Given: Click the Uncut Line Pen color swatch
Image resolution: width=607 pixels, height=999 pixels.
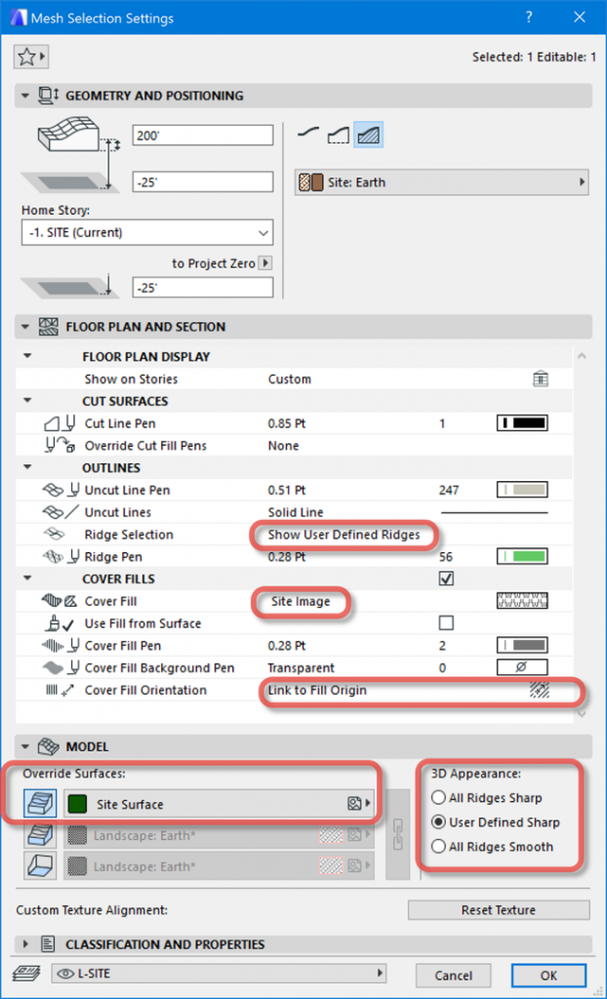Looking at the screenshot, I should tap(522, 490).
